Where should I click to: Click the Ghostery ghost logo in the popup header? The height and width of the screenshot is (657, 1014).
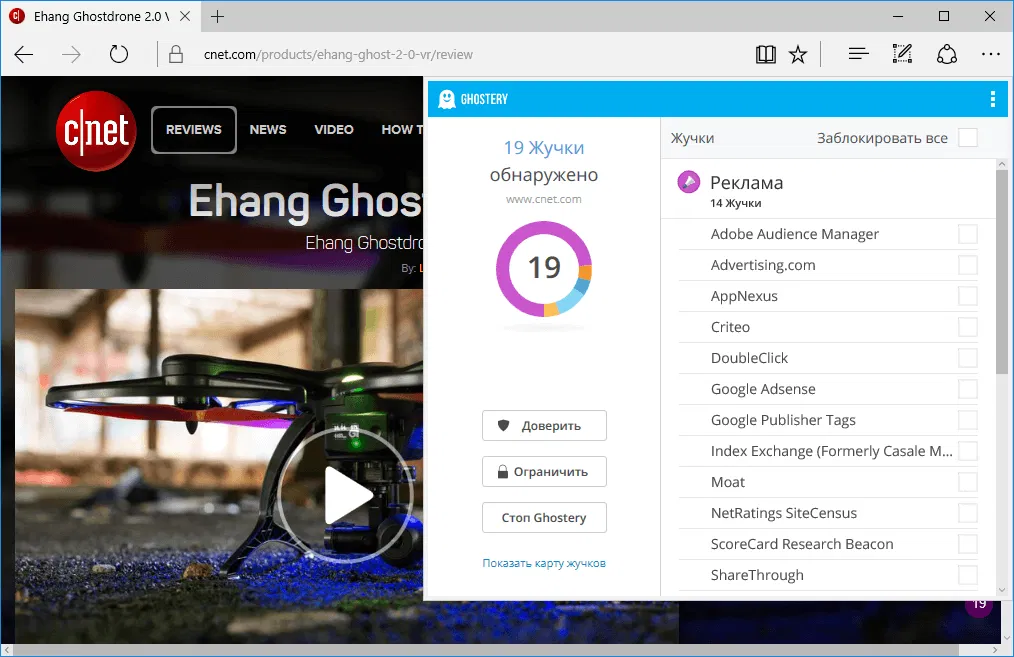point(447,98)
